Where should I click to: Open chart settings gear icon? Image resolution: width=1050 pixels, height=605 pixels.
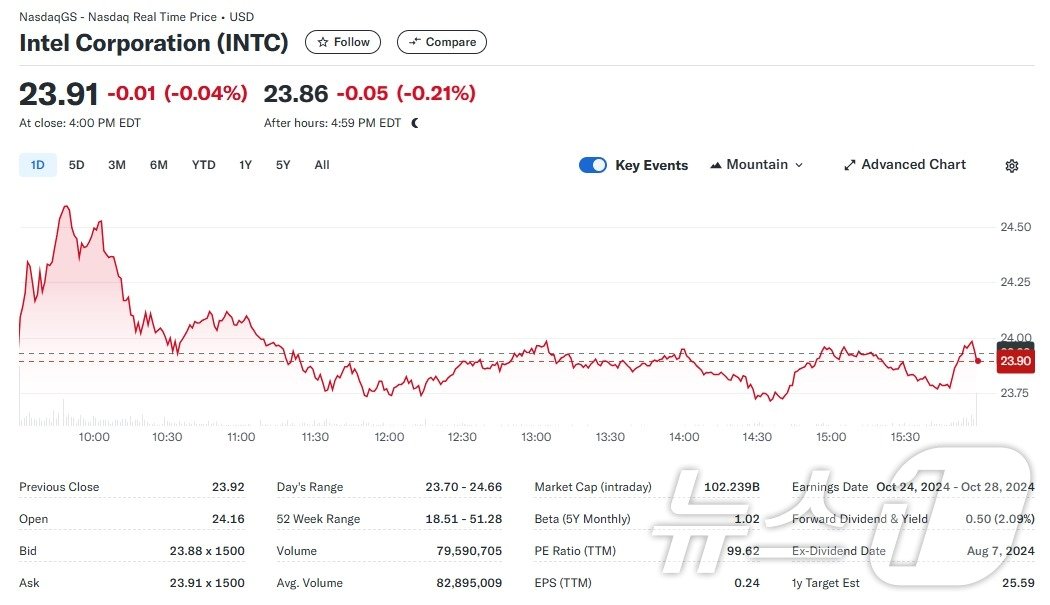[1011, 166]
